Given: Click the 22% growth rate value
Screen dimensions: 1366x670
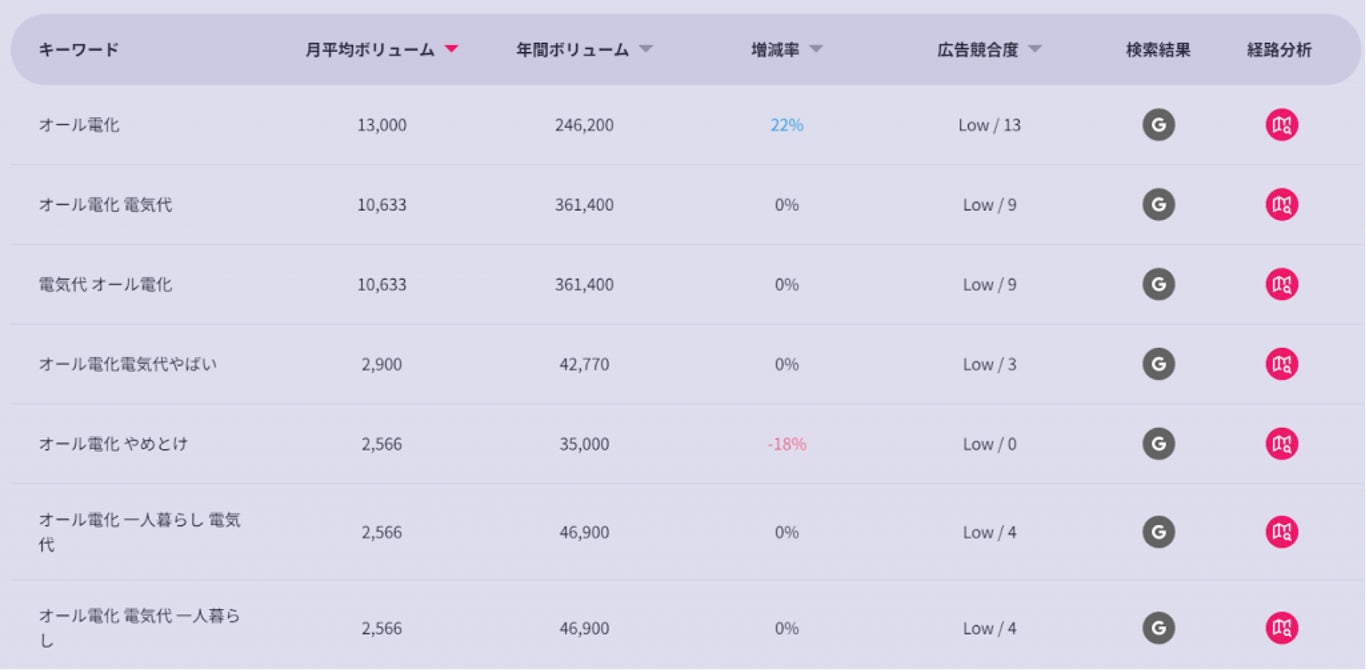Looking at the screenshot, I should [786, 125].
